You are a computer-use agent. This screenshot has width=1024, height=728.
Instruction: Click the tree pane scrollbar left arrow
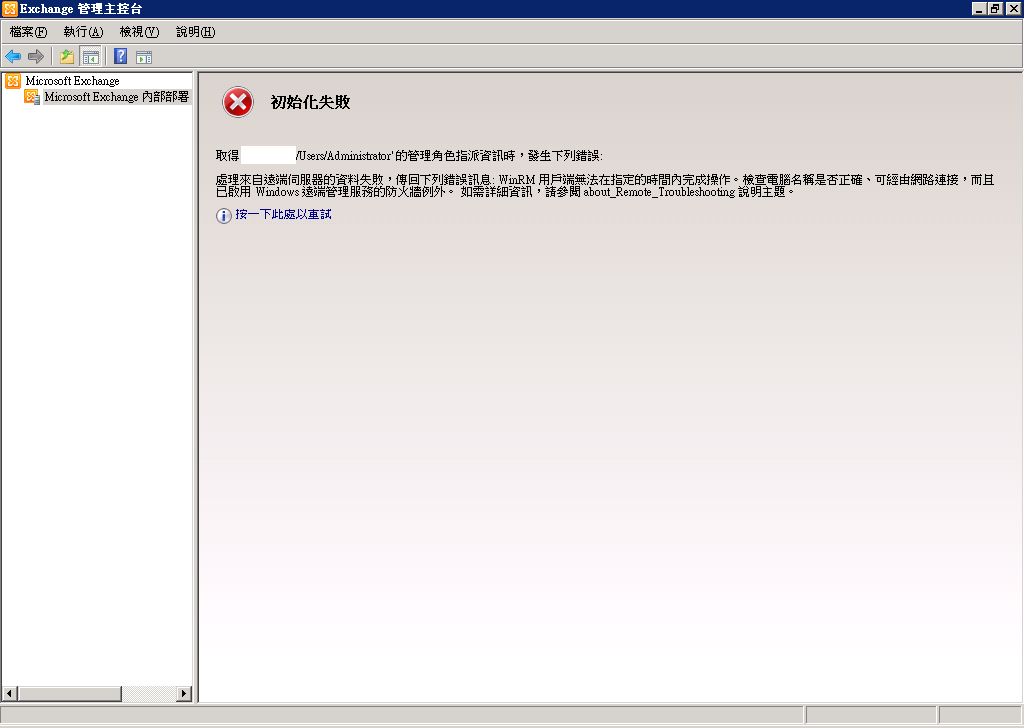pos(9,693)
